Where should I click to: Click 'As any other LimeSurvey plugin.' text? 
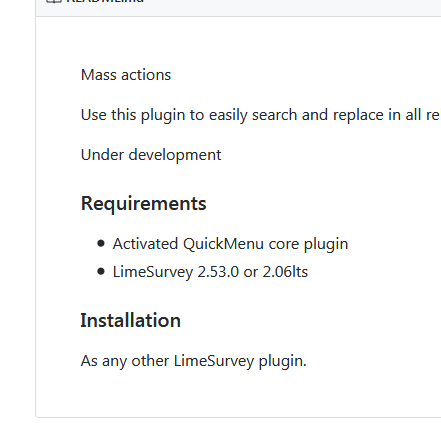(194, 361)
